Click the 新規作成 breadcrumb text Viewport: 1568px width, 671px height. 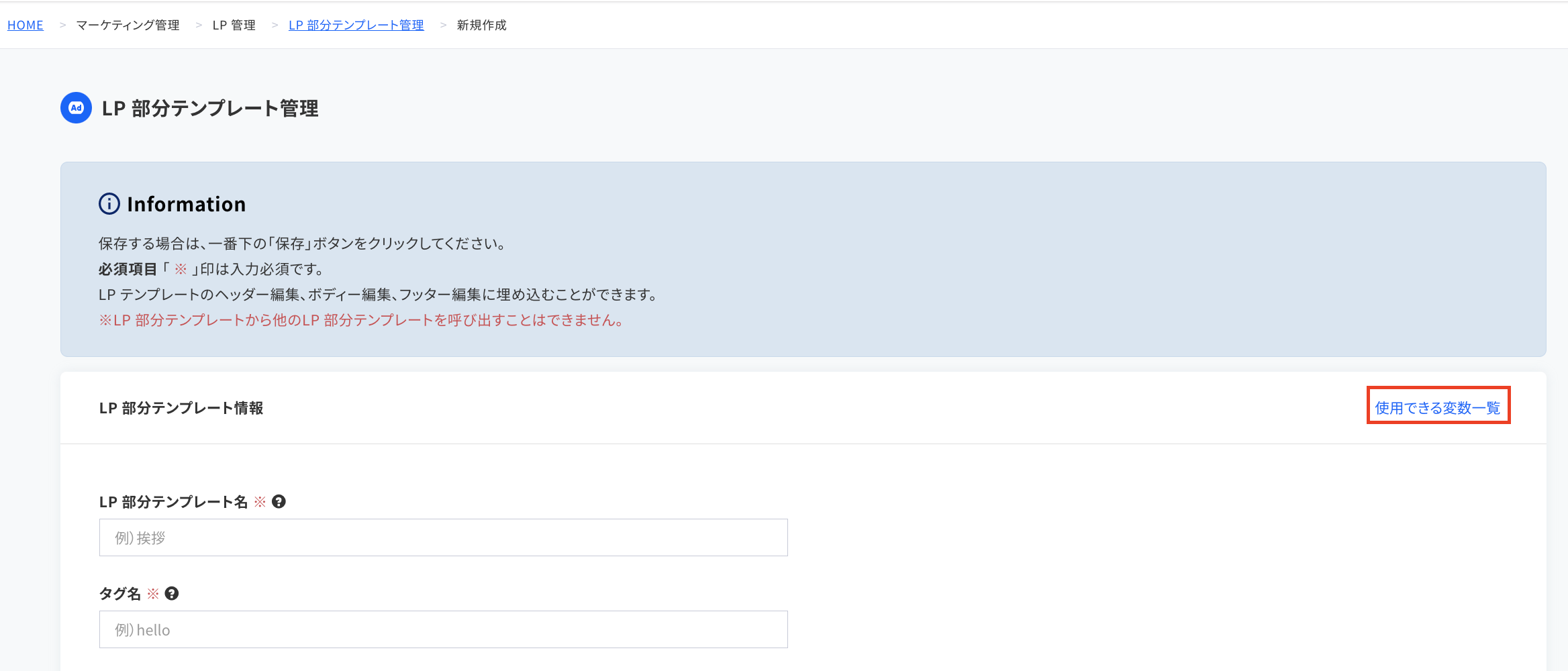(482, 25)
